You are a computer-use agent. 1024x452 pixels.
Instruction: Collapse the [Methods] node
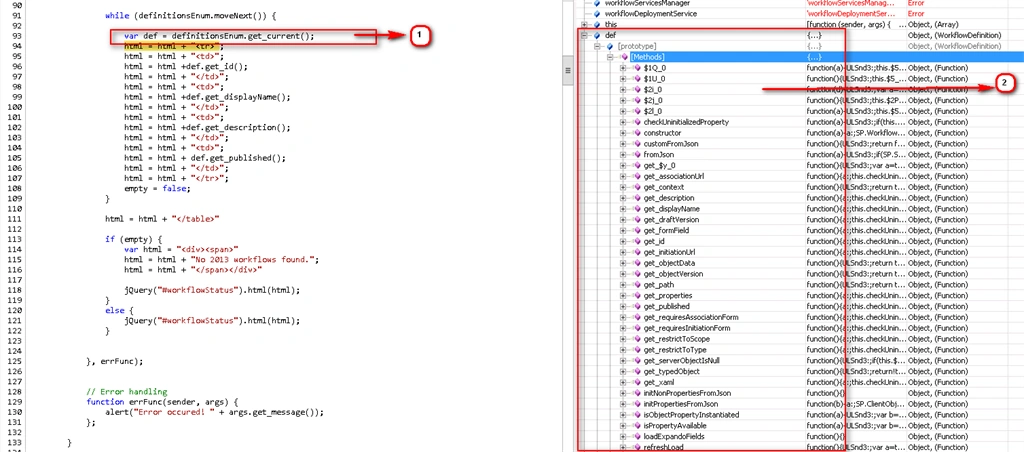610,57
